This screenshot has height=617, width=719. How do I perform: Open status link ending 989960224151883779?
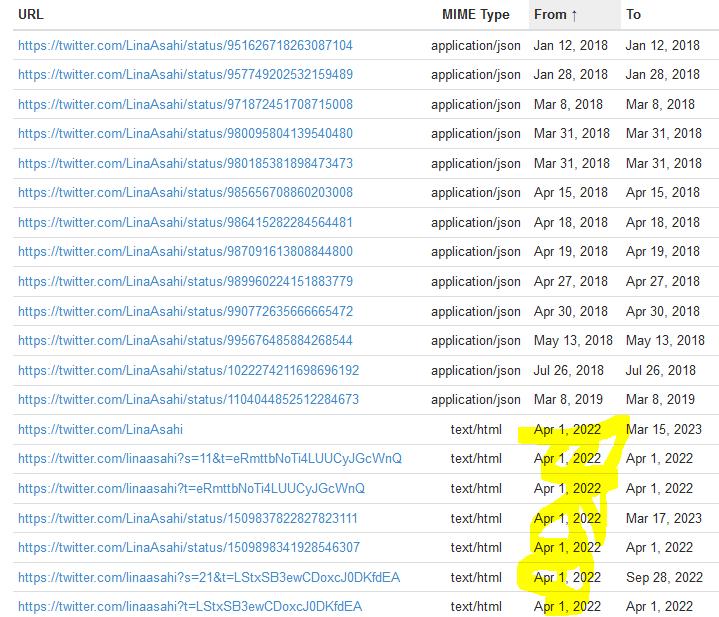[x=185, y=281]
